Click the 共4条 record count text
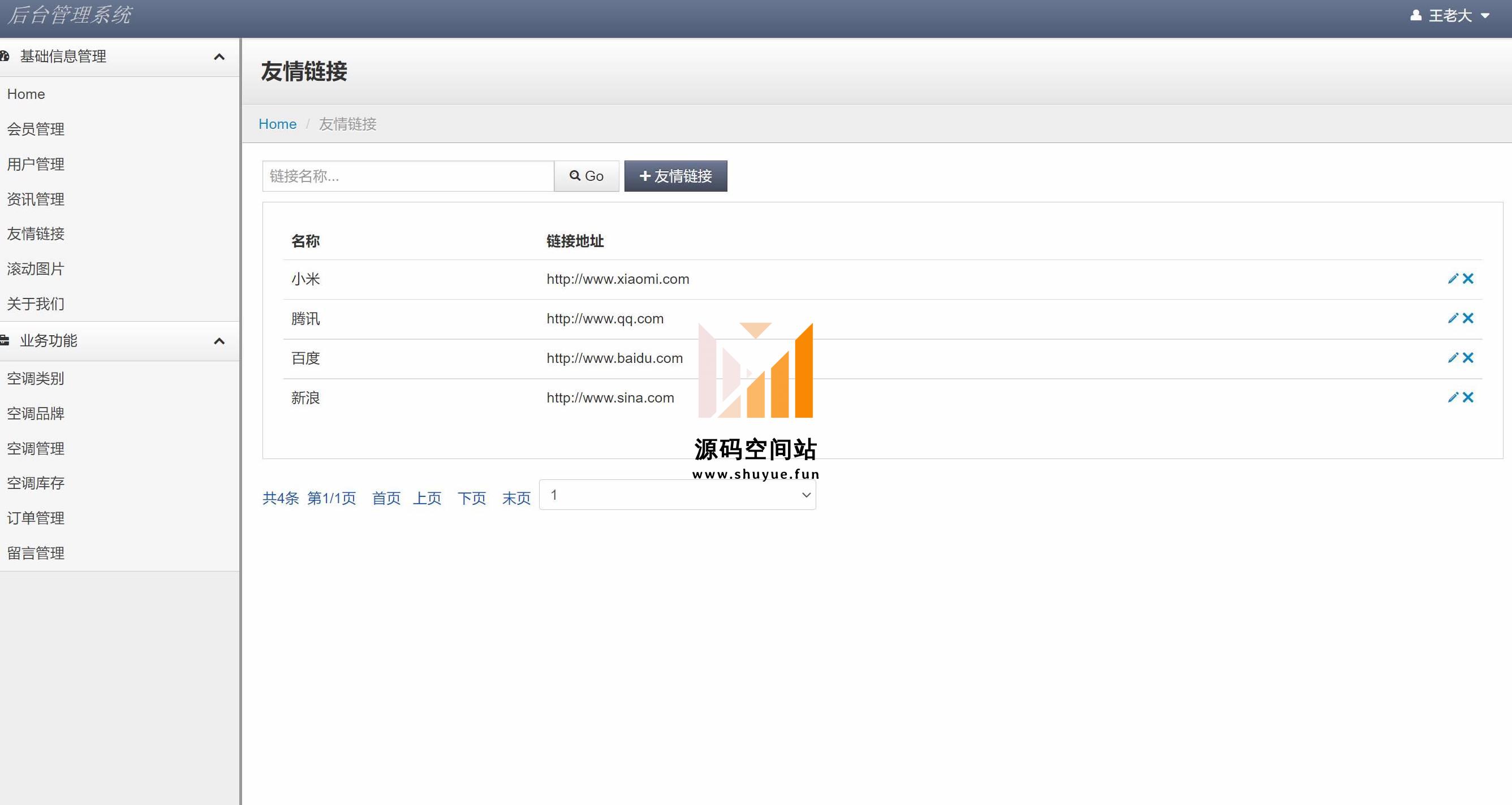1512x805 pixels. click(281, 498)
